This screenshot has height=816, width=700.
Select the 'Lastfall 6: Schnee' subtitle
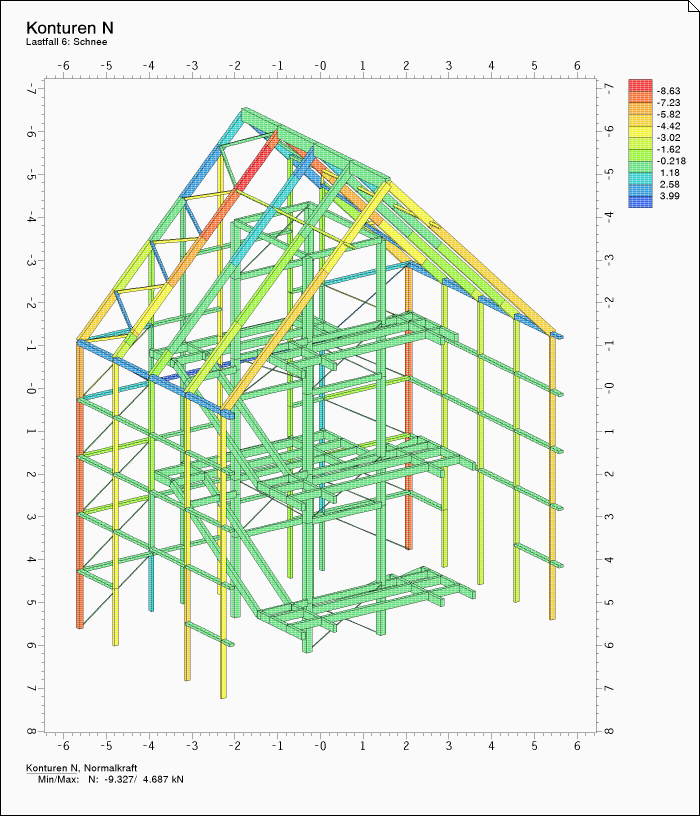click(x=67, y=42)
